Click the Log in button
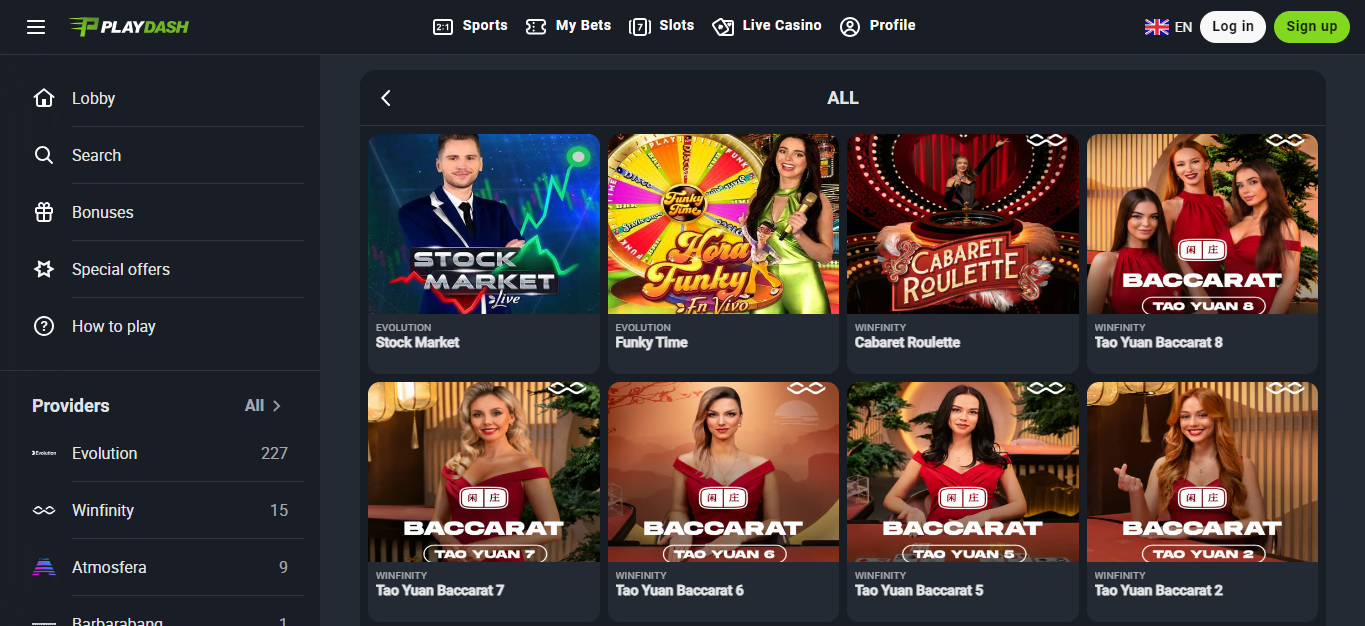Screen dimensions: 1365x626 point(1233,27)
